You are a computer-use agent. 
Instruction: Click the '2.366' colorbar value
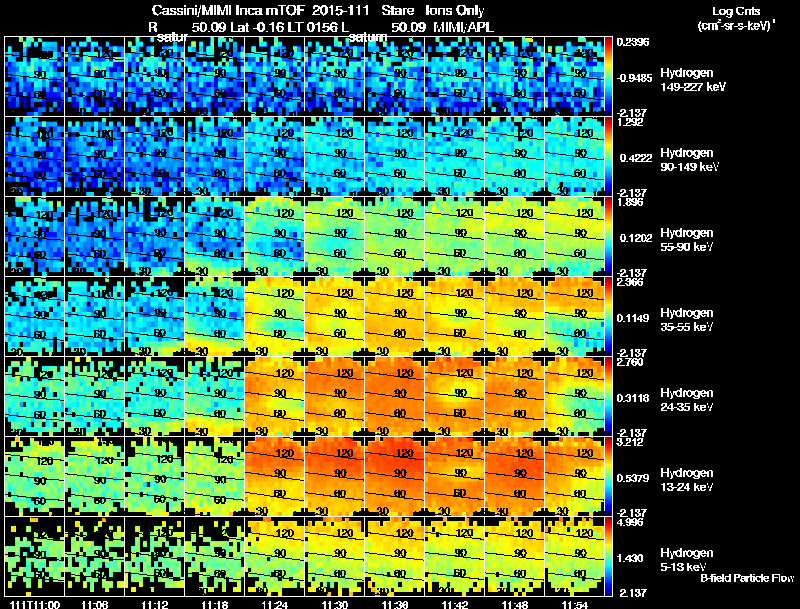pos(630,283)
